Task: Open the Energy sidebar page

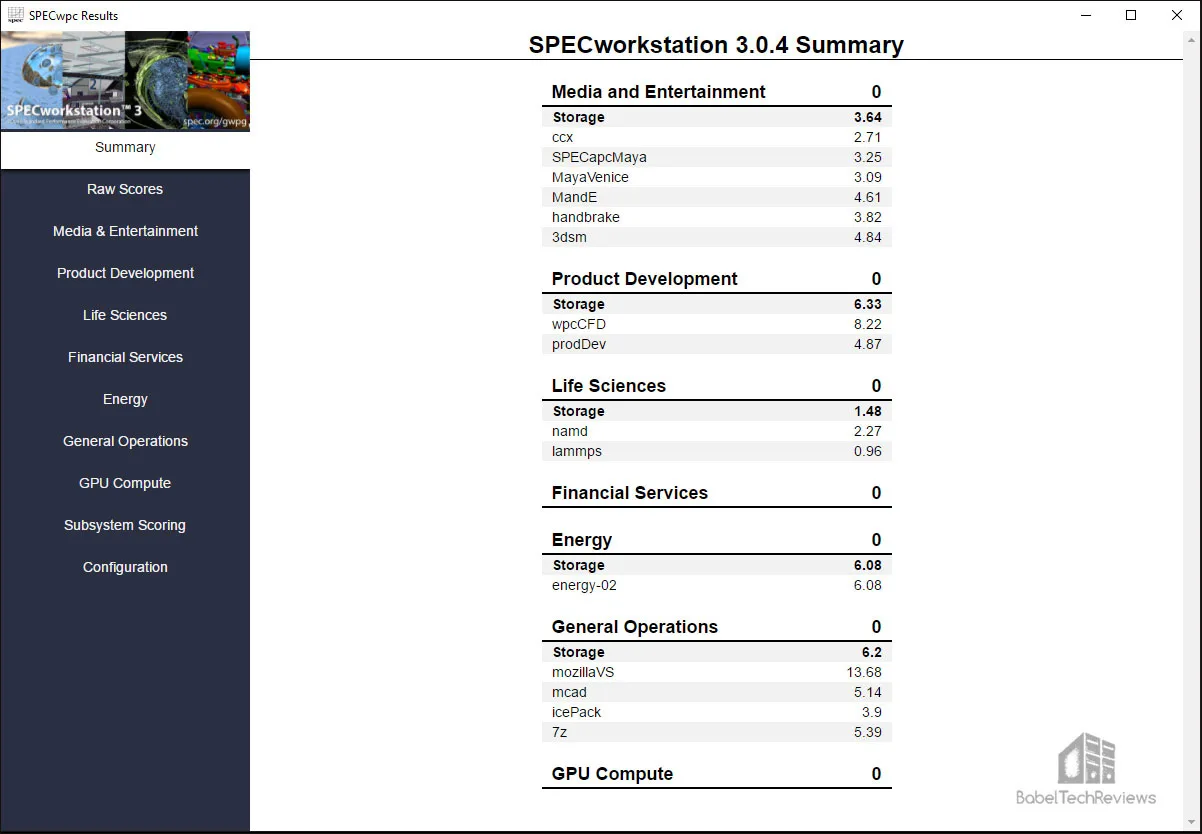Action: 125,399
